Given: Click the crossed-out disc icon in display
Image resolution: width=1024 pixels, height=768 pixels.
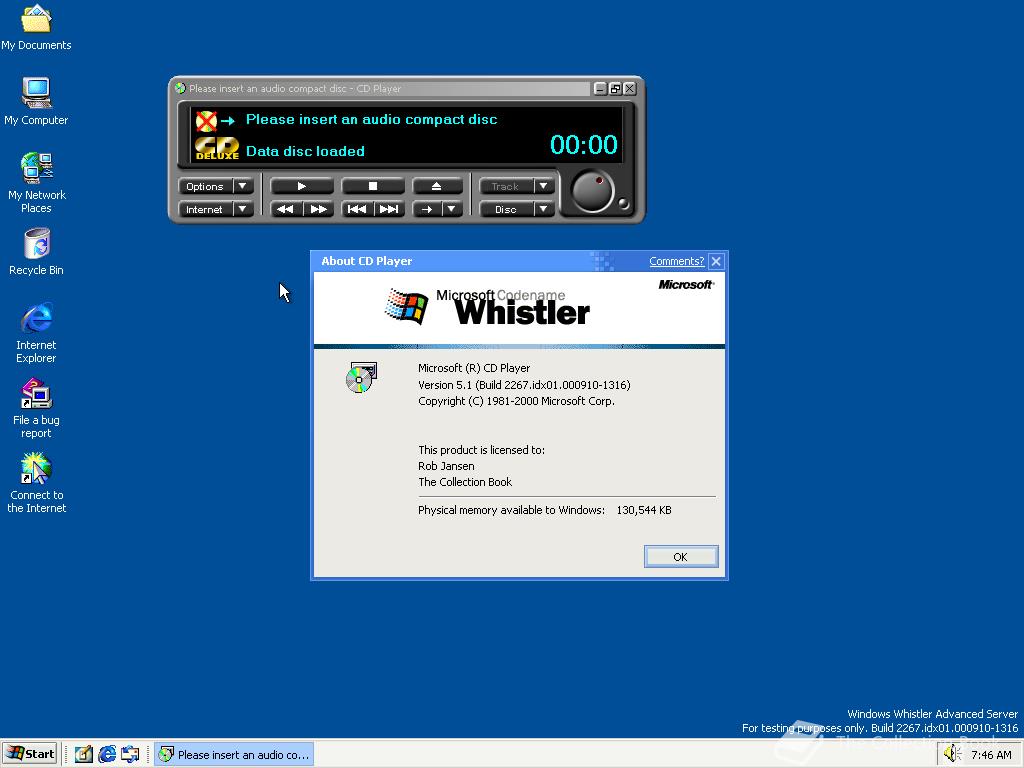Looking at the screenshot, I should [206, 121].
